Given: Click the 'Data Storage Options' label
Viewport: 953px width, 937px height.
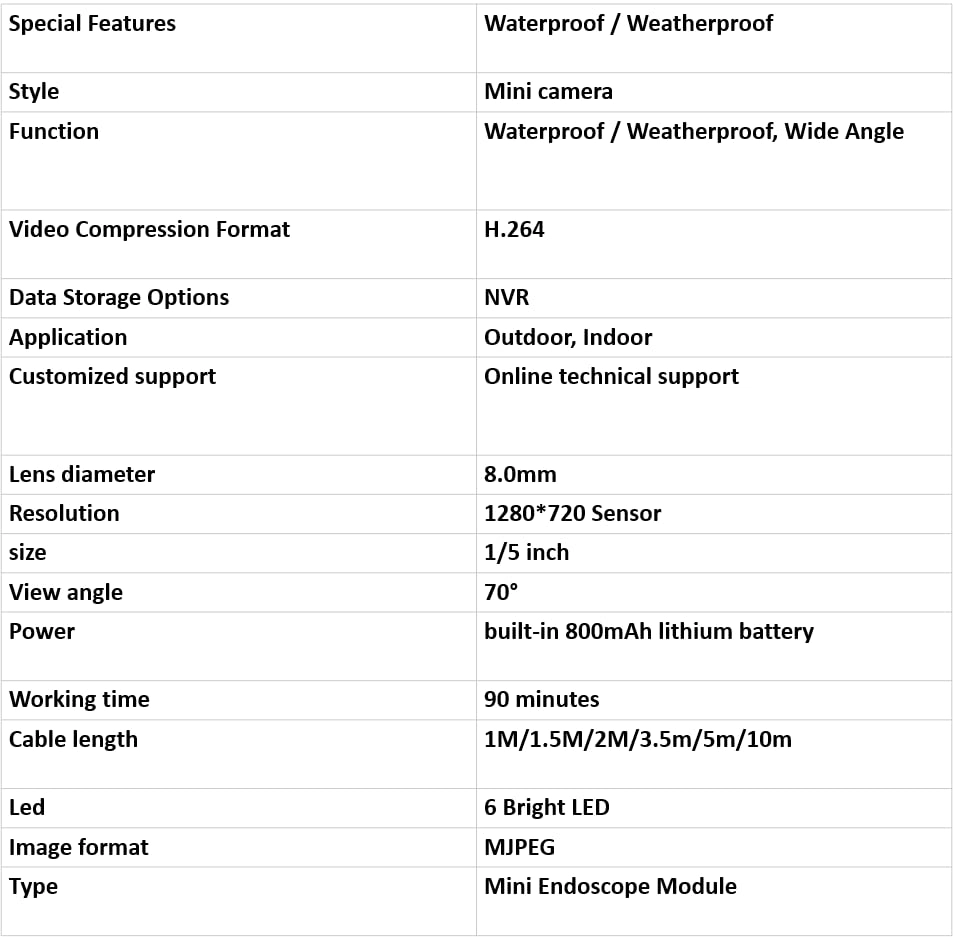Looking at the screenshot, I should tap(118, 297).
